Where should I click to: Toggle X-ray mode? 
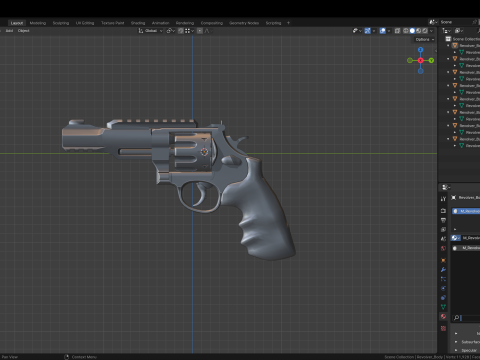point(397,31)
